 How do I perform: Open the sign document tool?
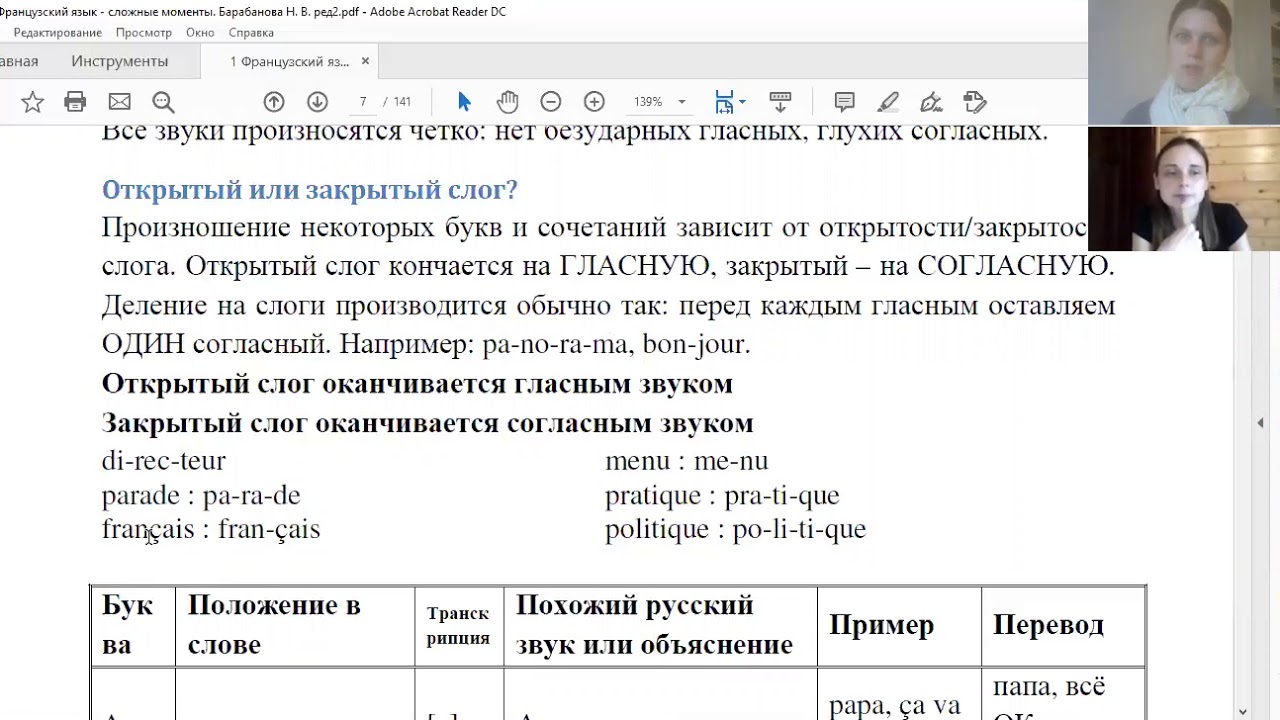point(931,102)
